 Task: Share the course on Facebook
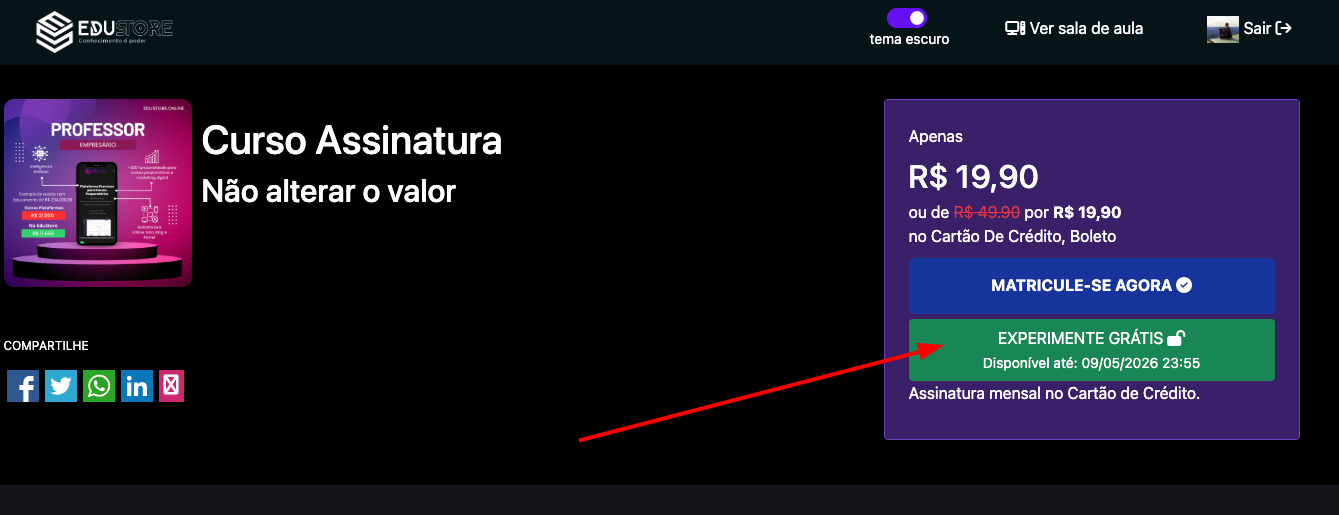(23, 386)
